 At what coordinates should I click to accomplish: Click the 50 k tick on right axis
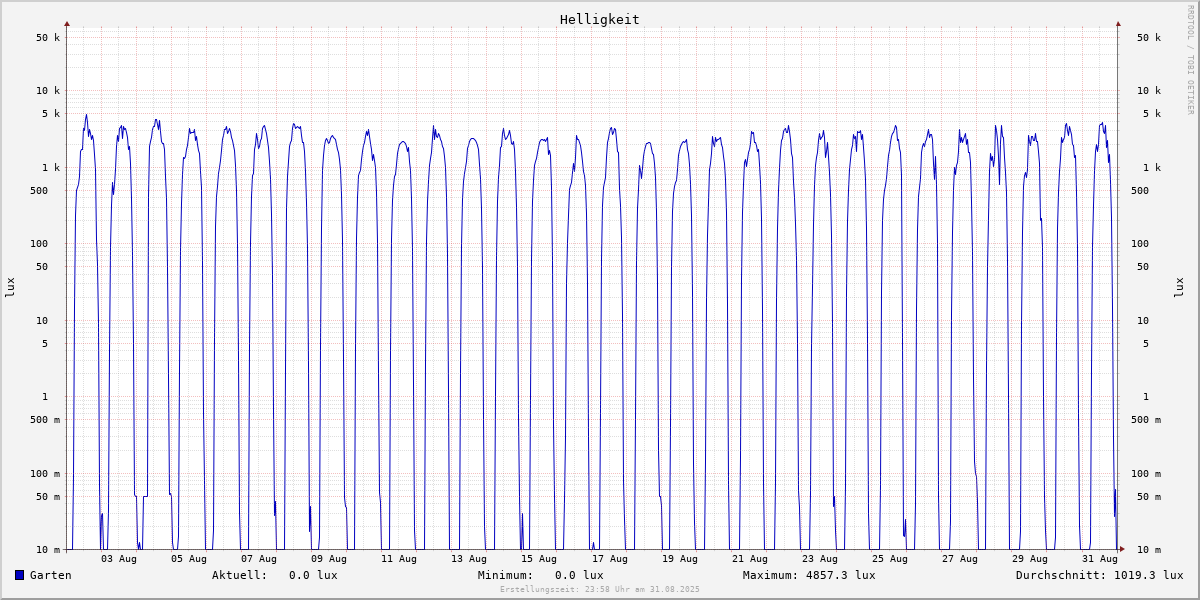pos(1148,38)
